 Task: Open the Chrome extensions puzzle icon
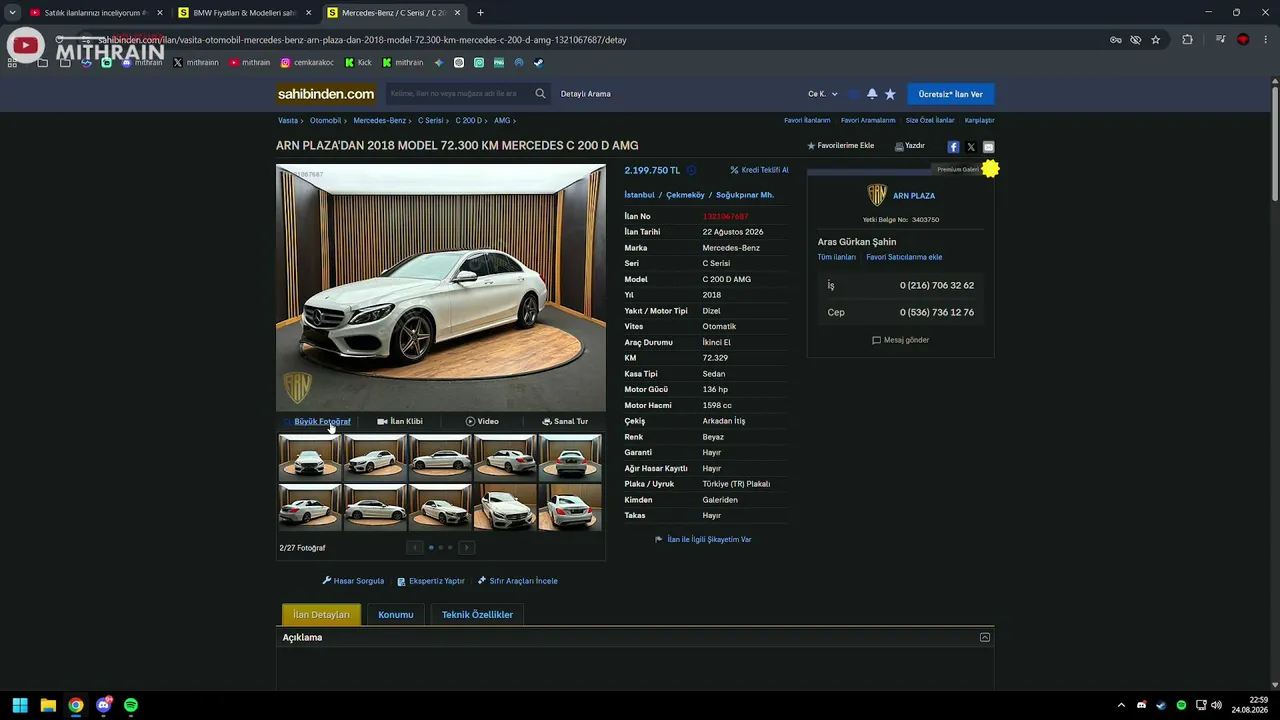point(1188,40)
